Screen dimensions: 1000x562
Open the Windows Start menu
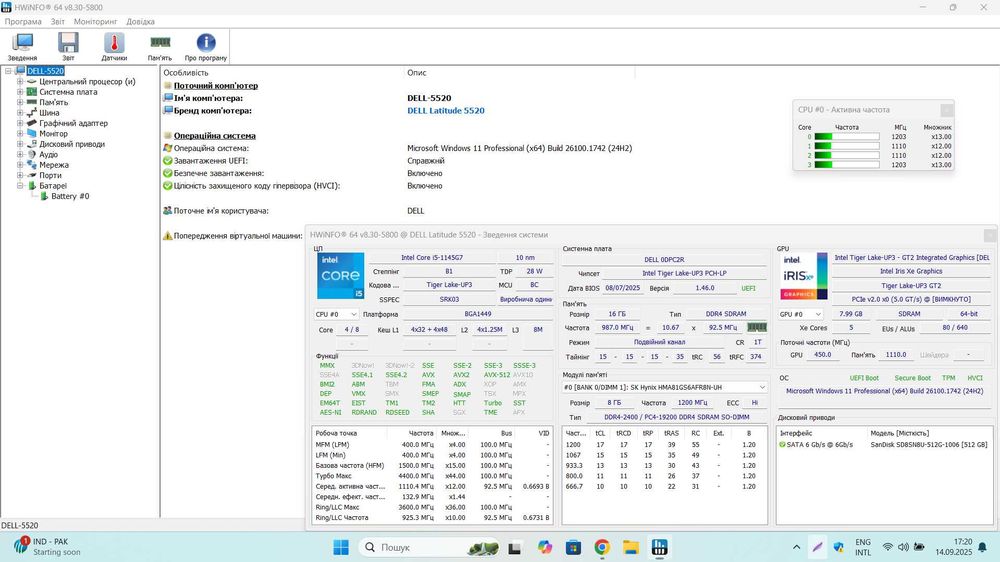(341, 547)
